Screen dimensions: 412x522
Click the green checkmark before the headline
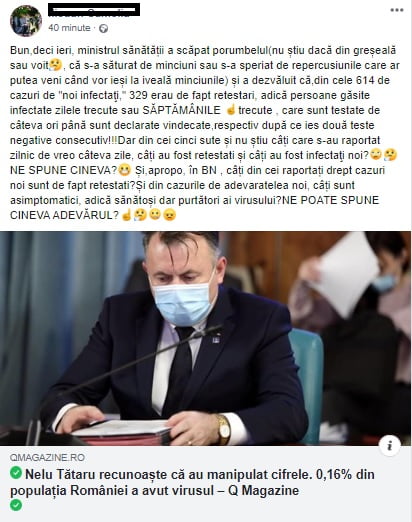coord(16,473)
